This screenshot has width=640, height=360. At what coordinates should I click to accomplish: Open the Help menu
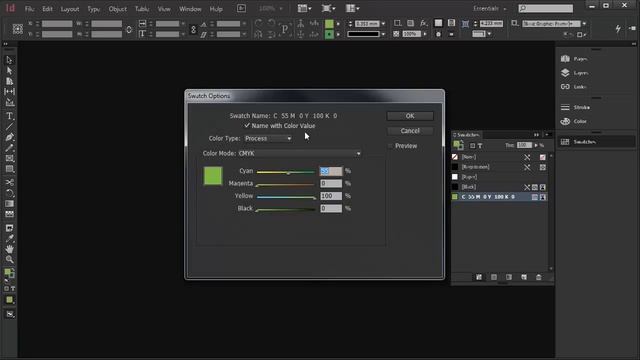216,9
